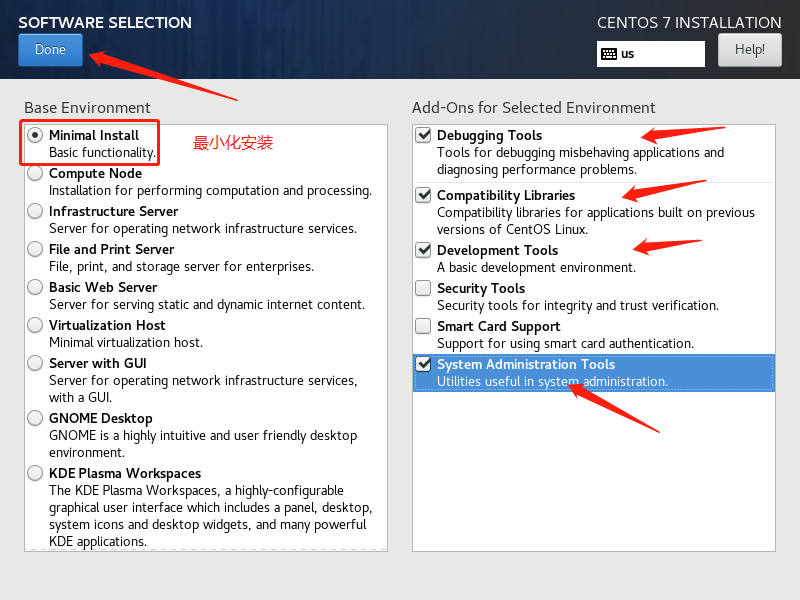Disable Development Tools add-on
Screen dimensions: 800x600
pos(423,250)
